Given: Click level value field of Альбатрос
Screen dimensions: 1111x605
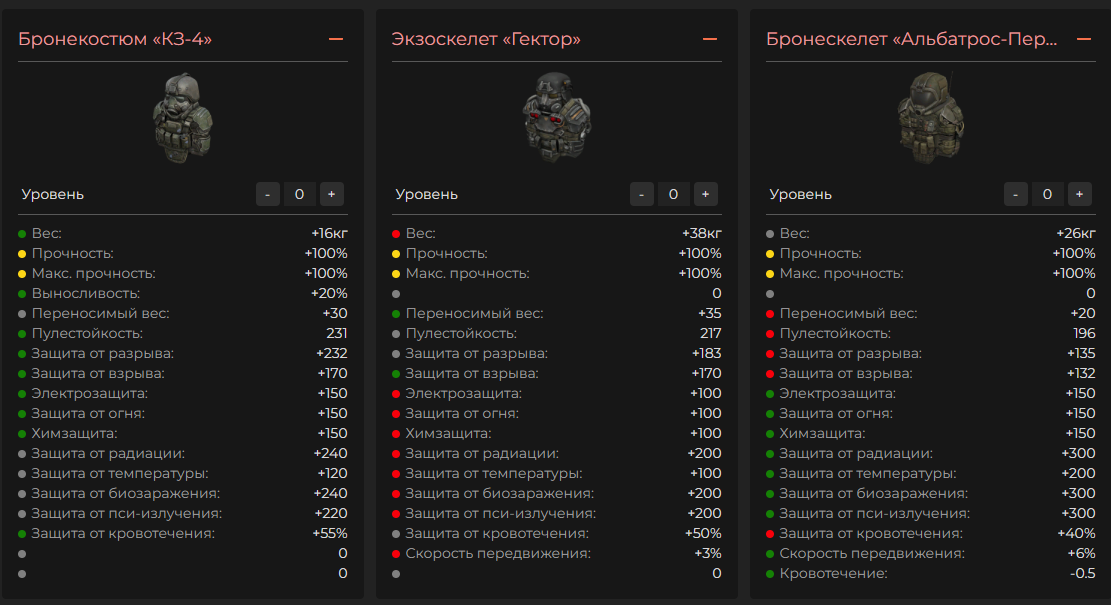Looking at the screenshot, I should click(1047, 194).
